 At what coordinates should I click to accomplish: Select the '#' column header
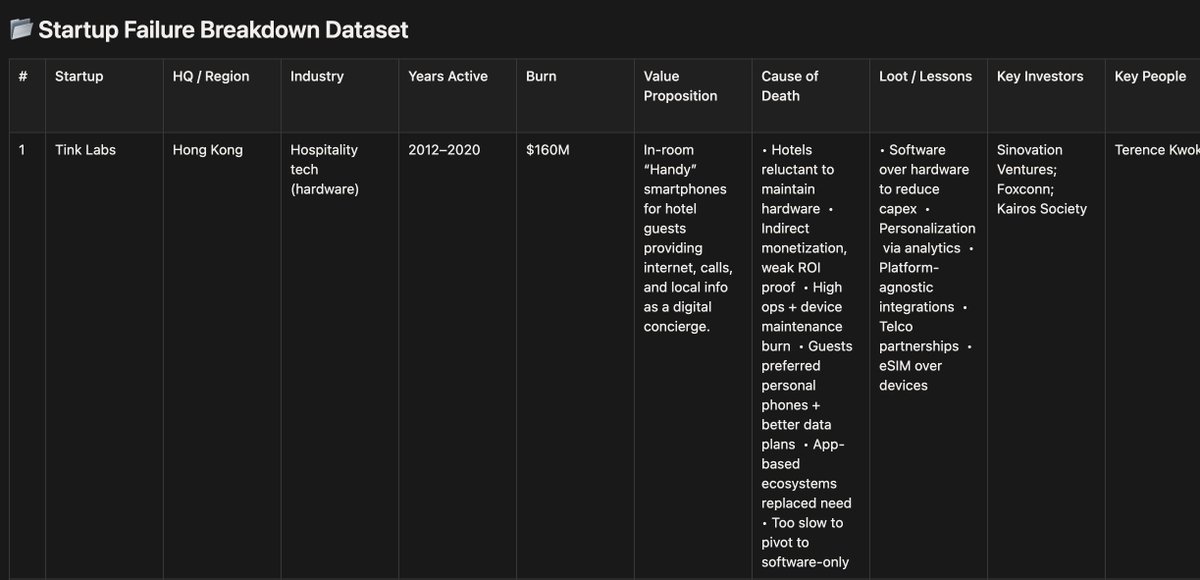(x=27, y=95)
